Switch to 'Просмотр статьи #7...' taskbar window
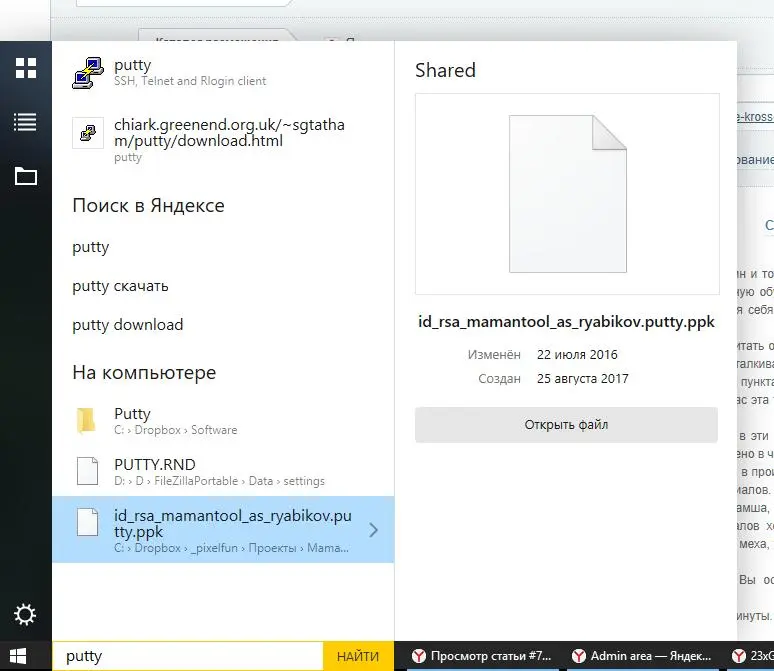Screen dimensions: 774x671 (x=481, y=656)
